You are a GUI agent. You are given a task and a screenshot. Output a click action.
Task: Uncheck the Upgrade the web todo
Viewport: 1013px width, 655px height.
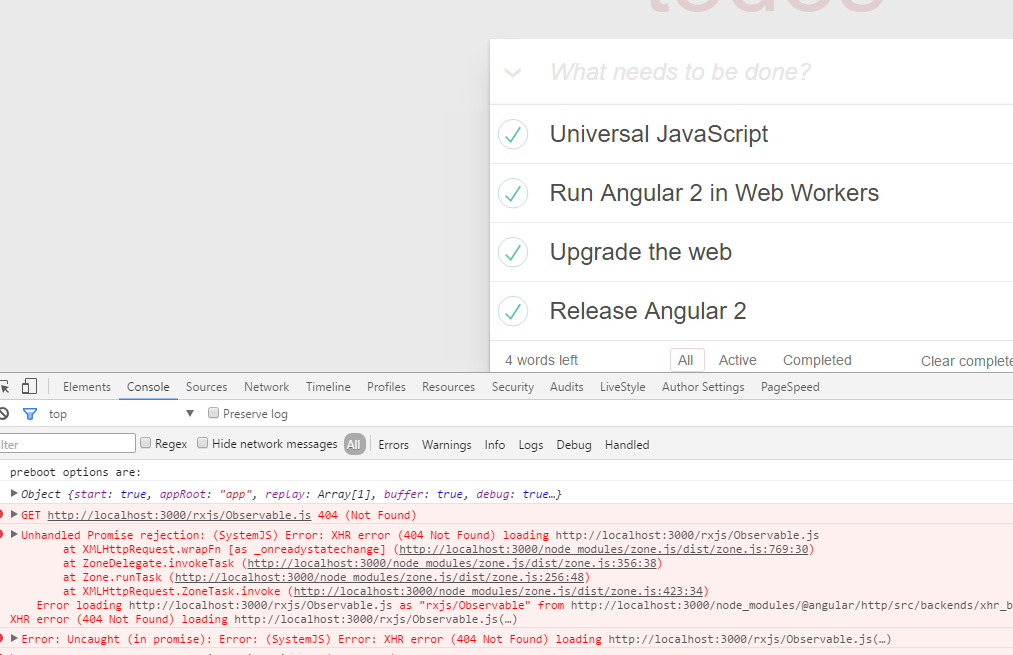(513, 252)
